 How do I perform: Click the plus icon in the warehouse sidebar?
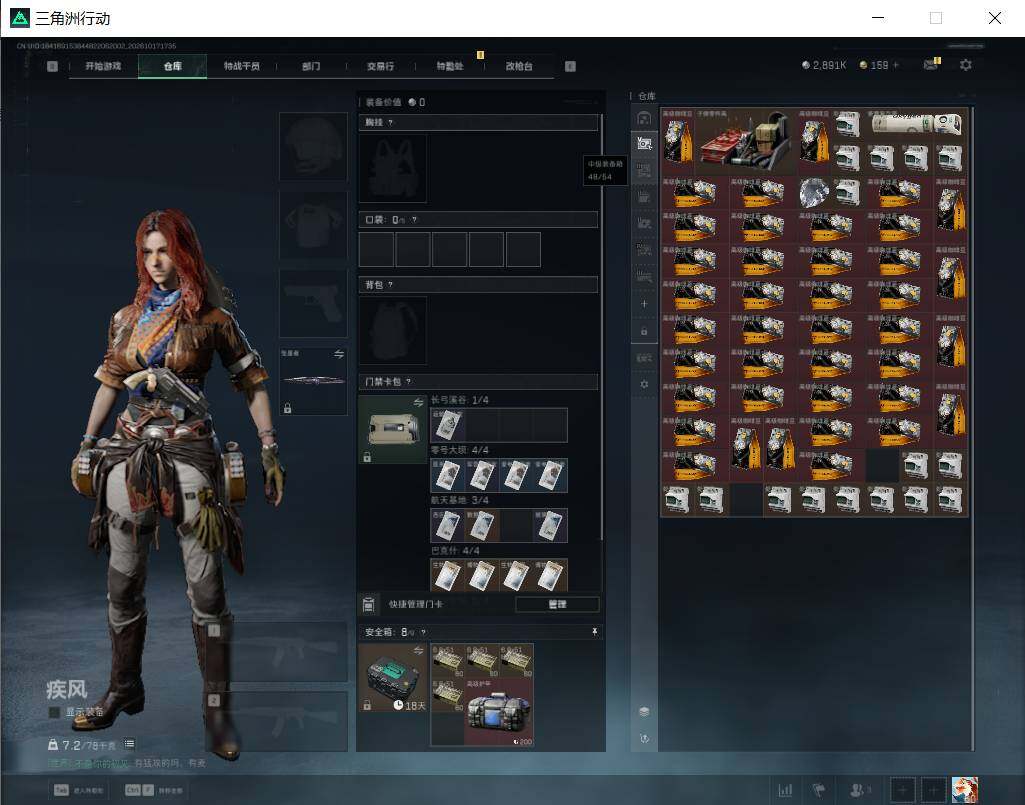[644, 303]
